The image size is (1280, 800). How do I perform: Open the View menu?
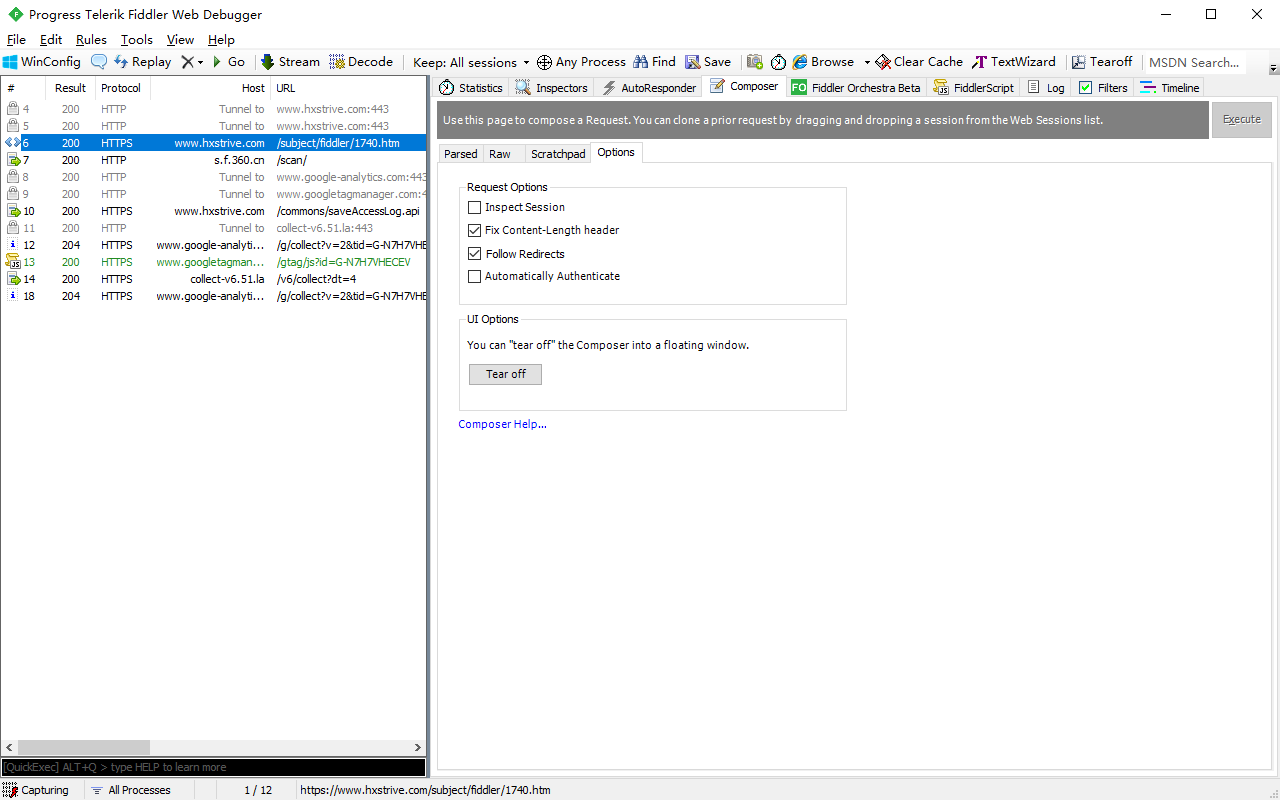[180, 40]
